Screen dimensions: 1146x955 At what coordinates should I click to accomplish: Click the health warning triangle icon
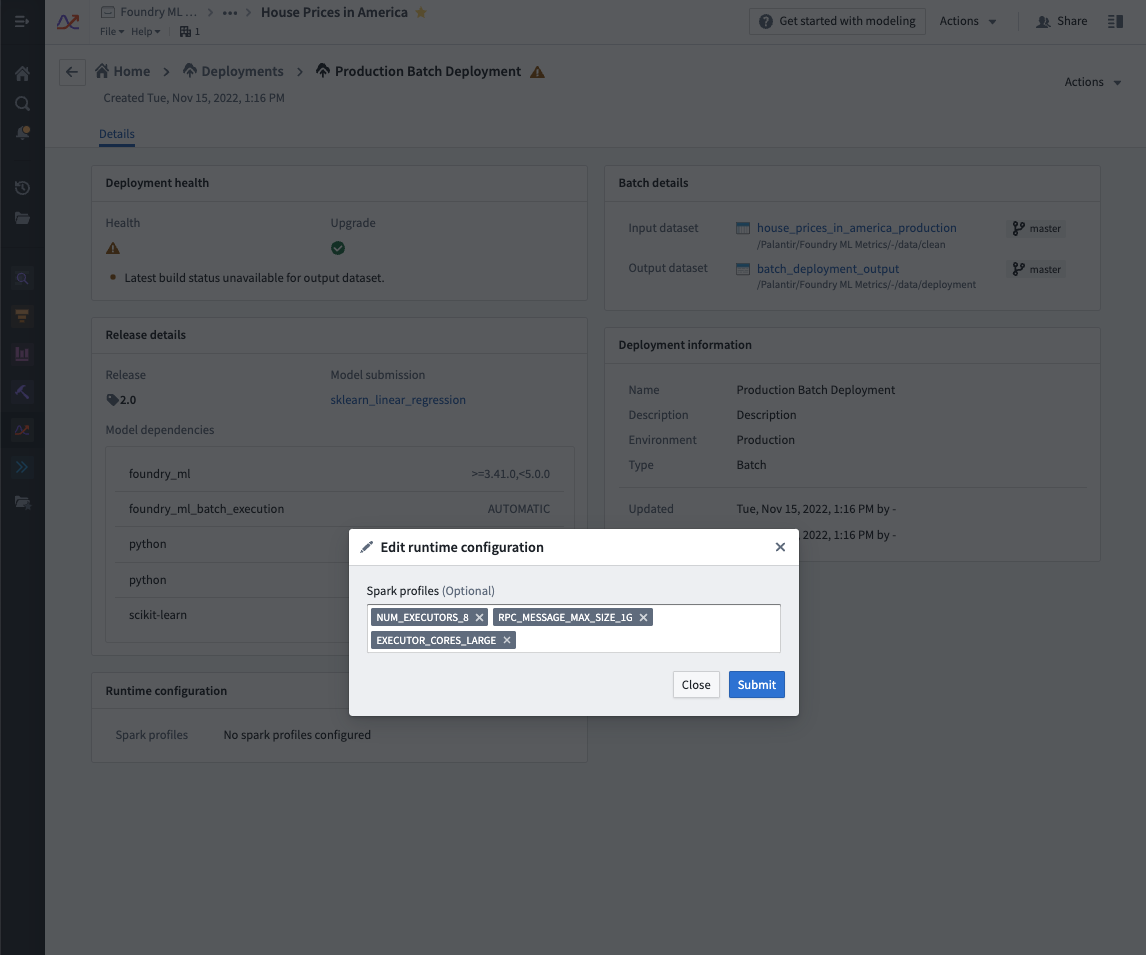coord(113,248)
